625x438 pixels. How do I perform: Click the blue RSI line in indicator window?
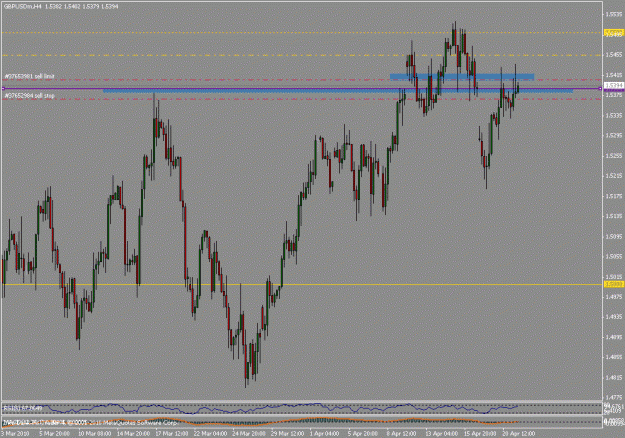tap(259, 409)
